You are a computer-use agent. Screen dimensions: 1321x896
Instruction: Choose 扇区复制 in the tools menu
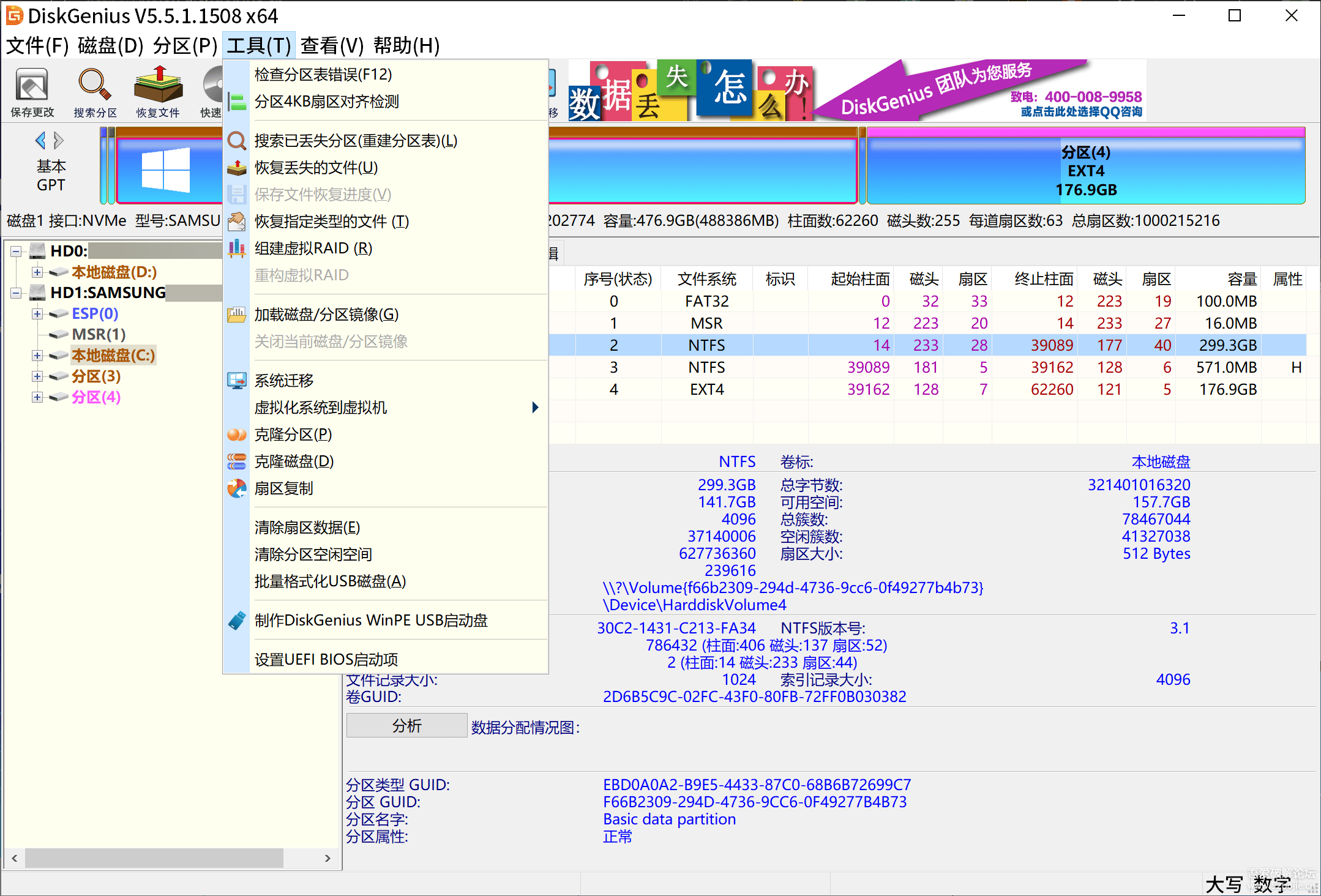click(283, 488)
